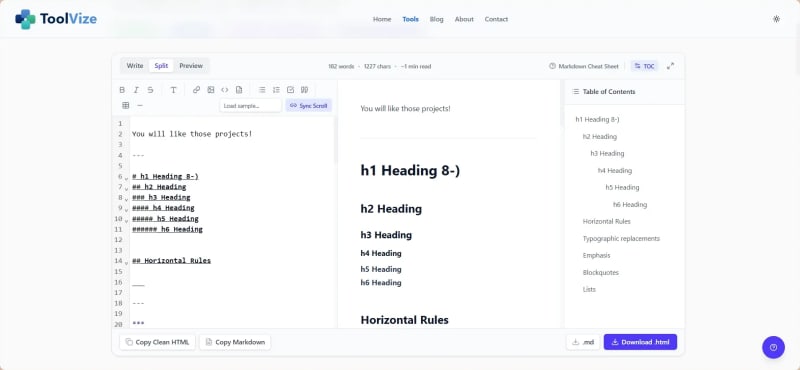
Task: Click the Copy Clean HTML button
Action: click(x=158, y=342)
